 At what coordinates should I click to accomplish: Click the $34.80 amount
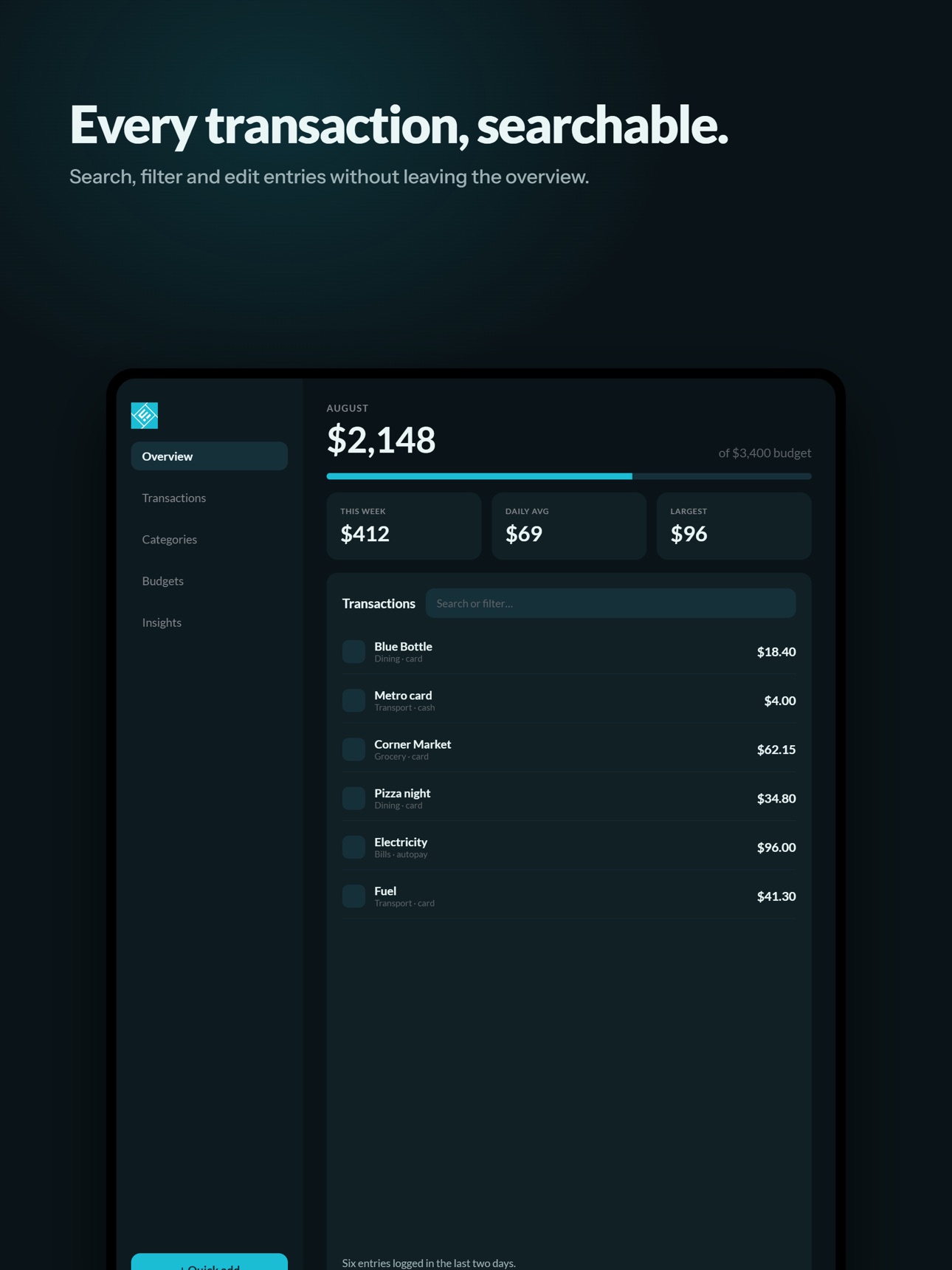click(x=776, y=798)
